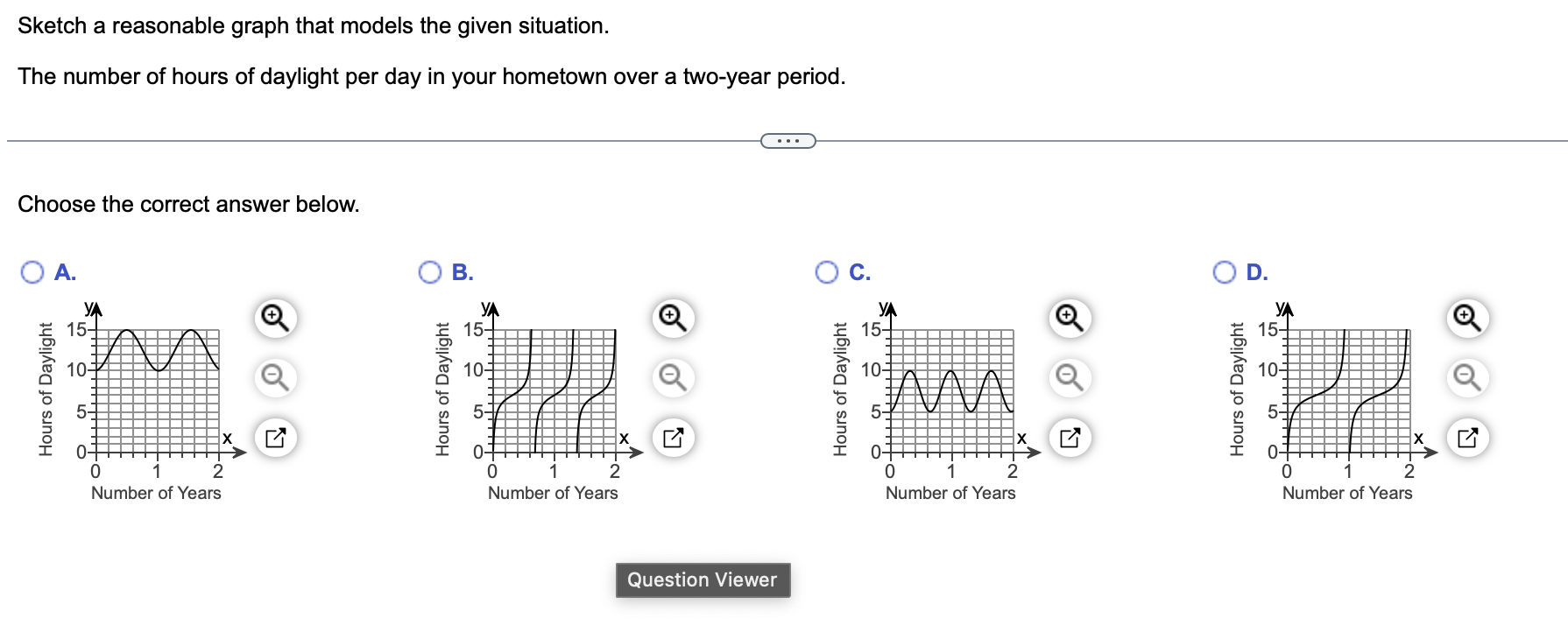Open the Question Viewer

tap(701, 579)
